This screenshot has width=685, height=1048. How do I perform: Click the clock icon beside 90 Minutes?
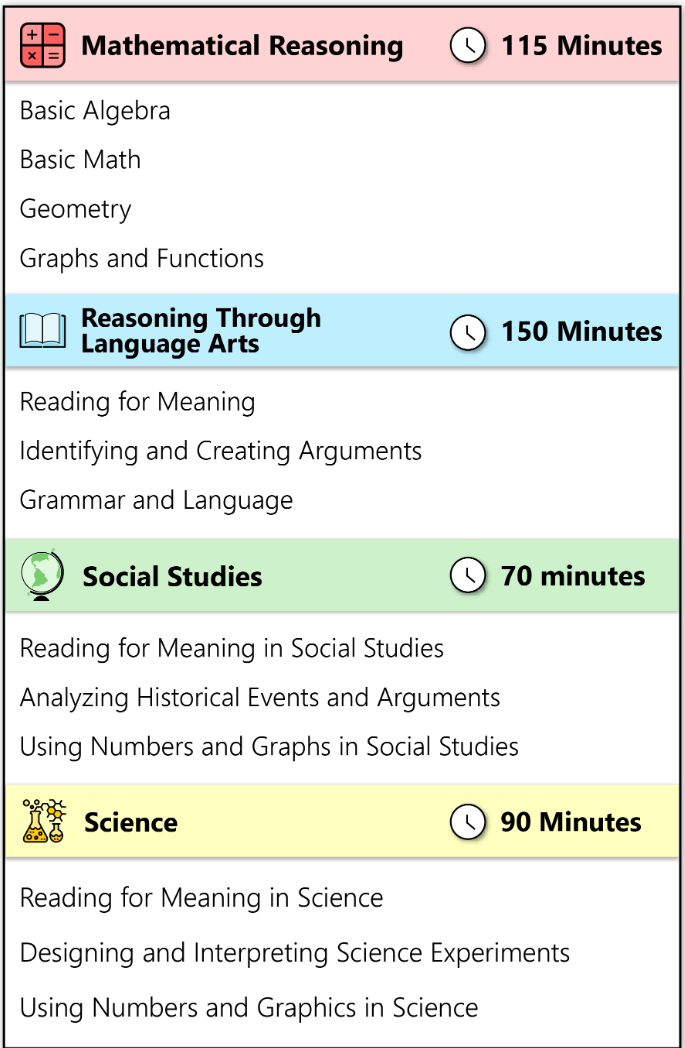pos(468,822)
